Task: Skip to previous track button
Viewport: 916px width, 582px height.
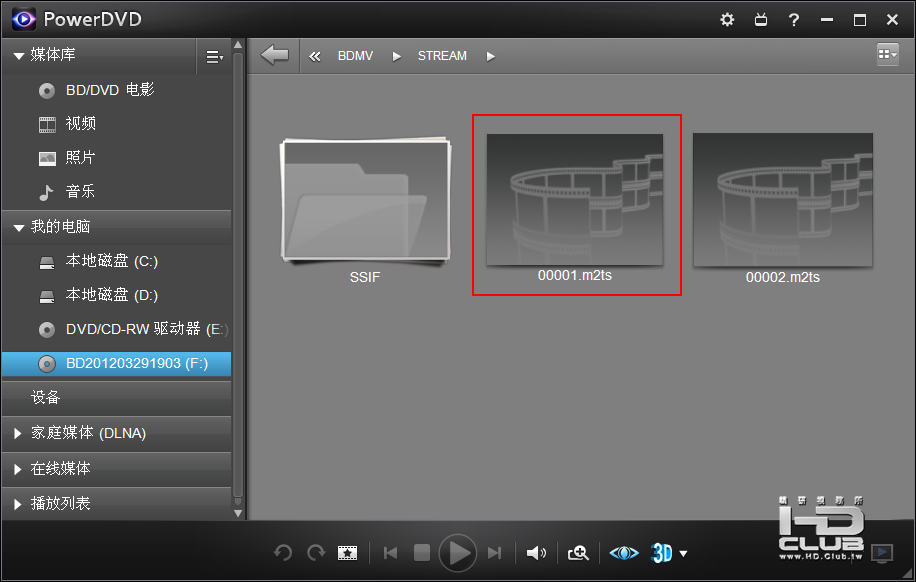Action: click(x=391, y=553)
